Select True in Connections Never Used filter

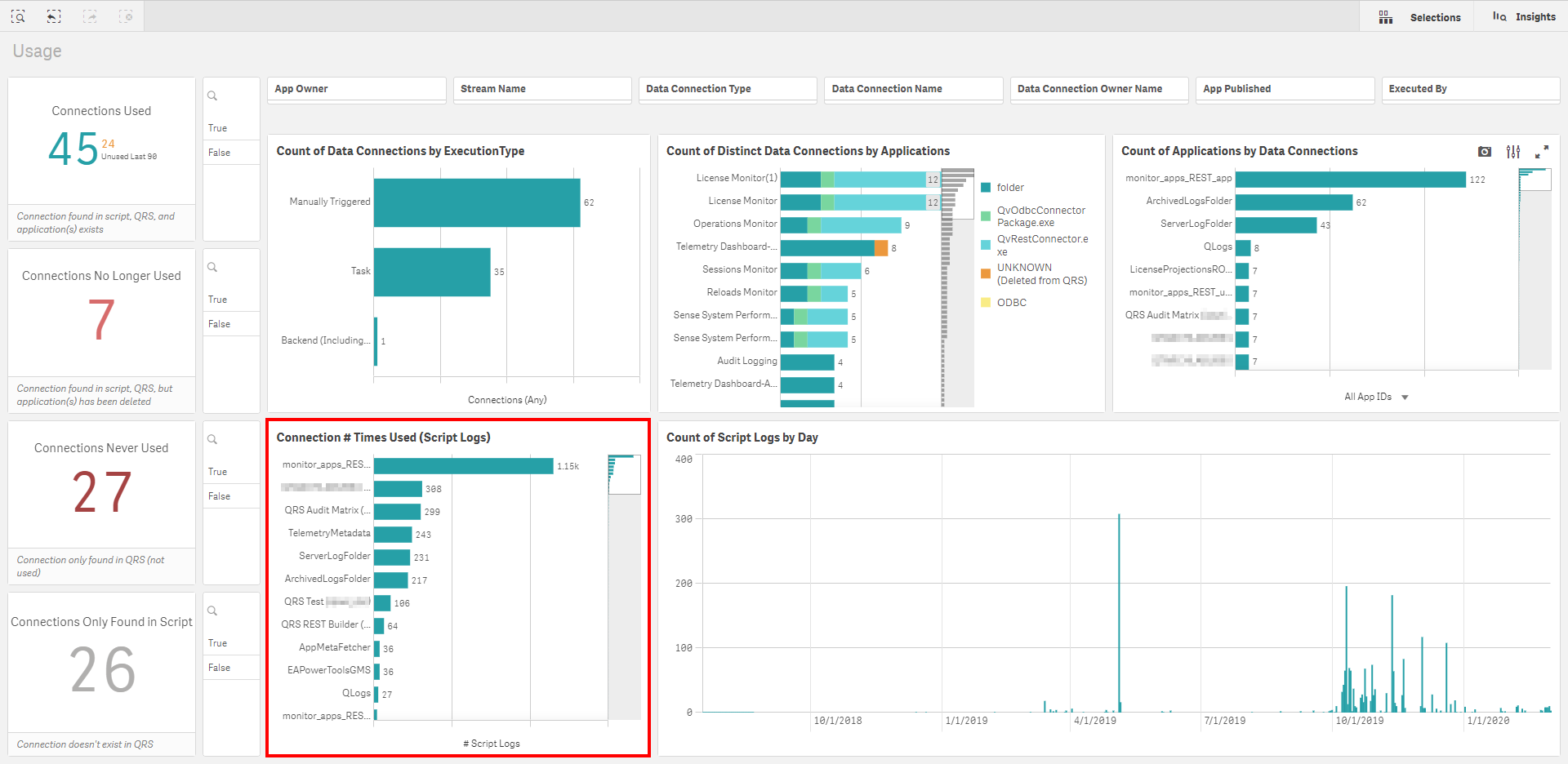click(218, 472)
